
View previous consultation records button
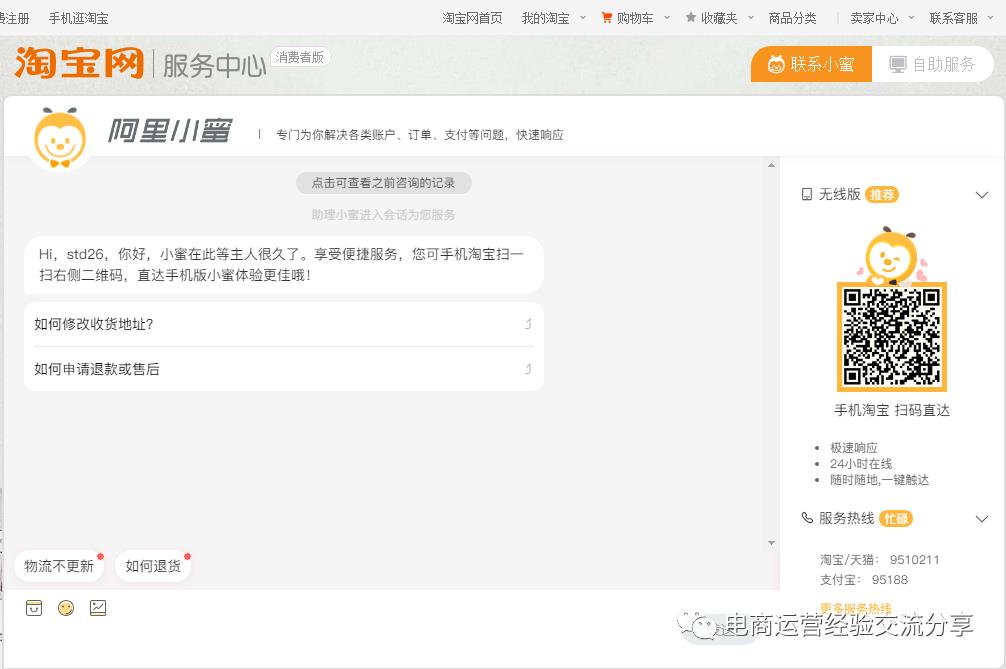pyautogui.click(x=384, y=183)
